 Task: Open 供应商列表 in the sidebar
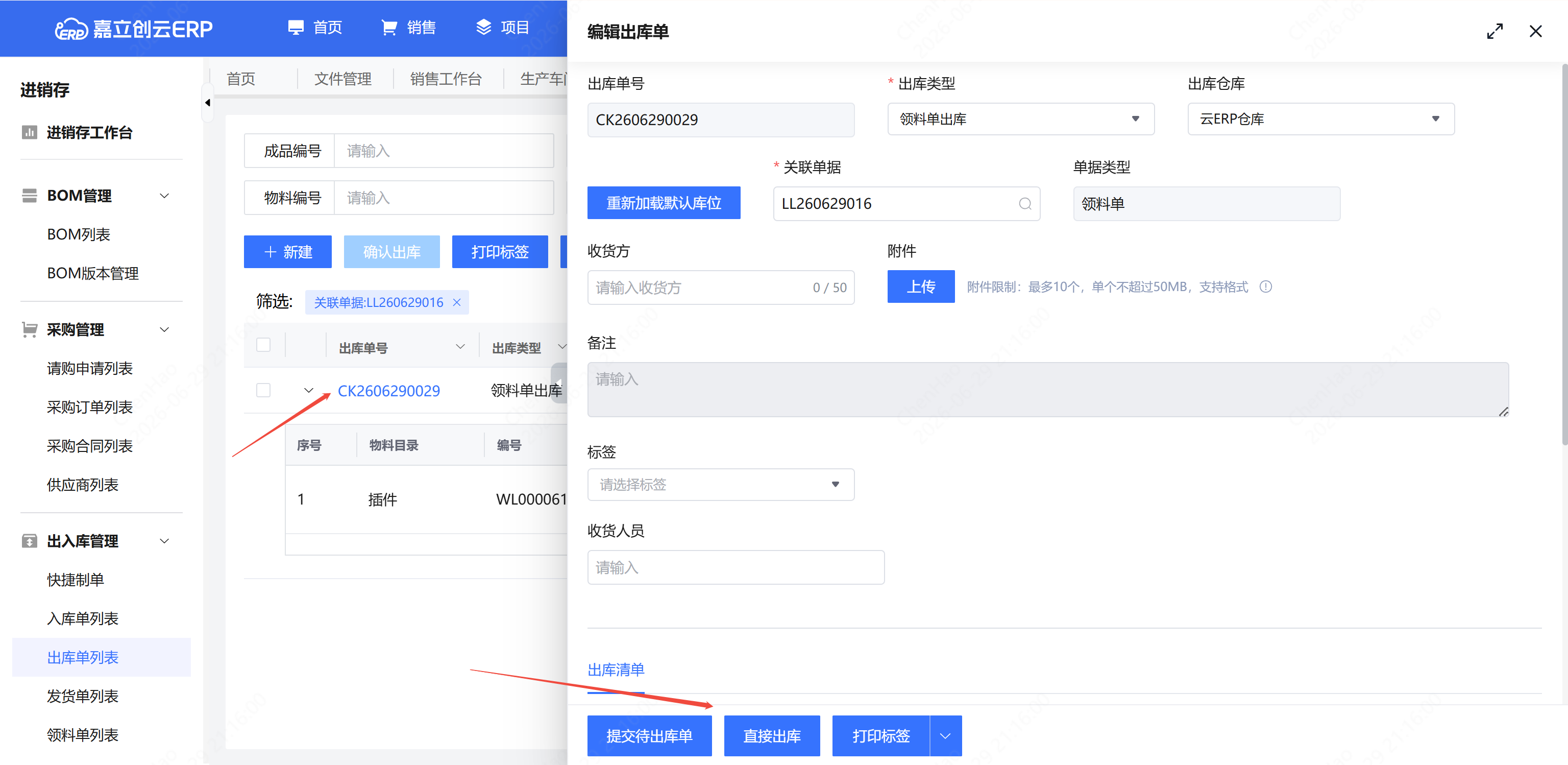point(82,486)
